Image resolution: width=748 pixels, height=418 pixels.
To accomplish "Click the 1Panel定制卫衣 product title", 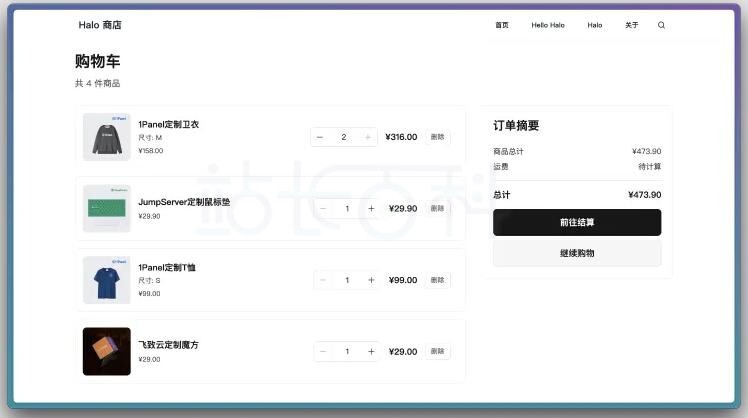I will 168,125.
